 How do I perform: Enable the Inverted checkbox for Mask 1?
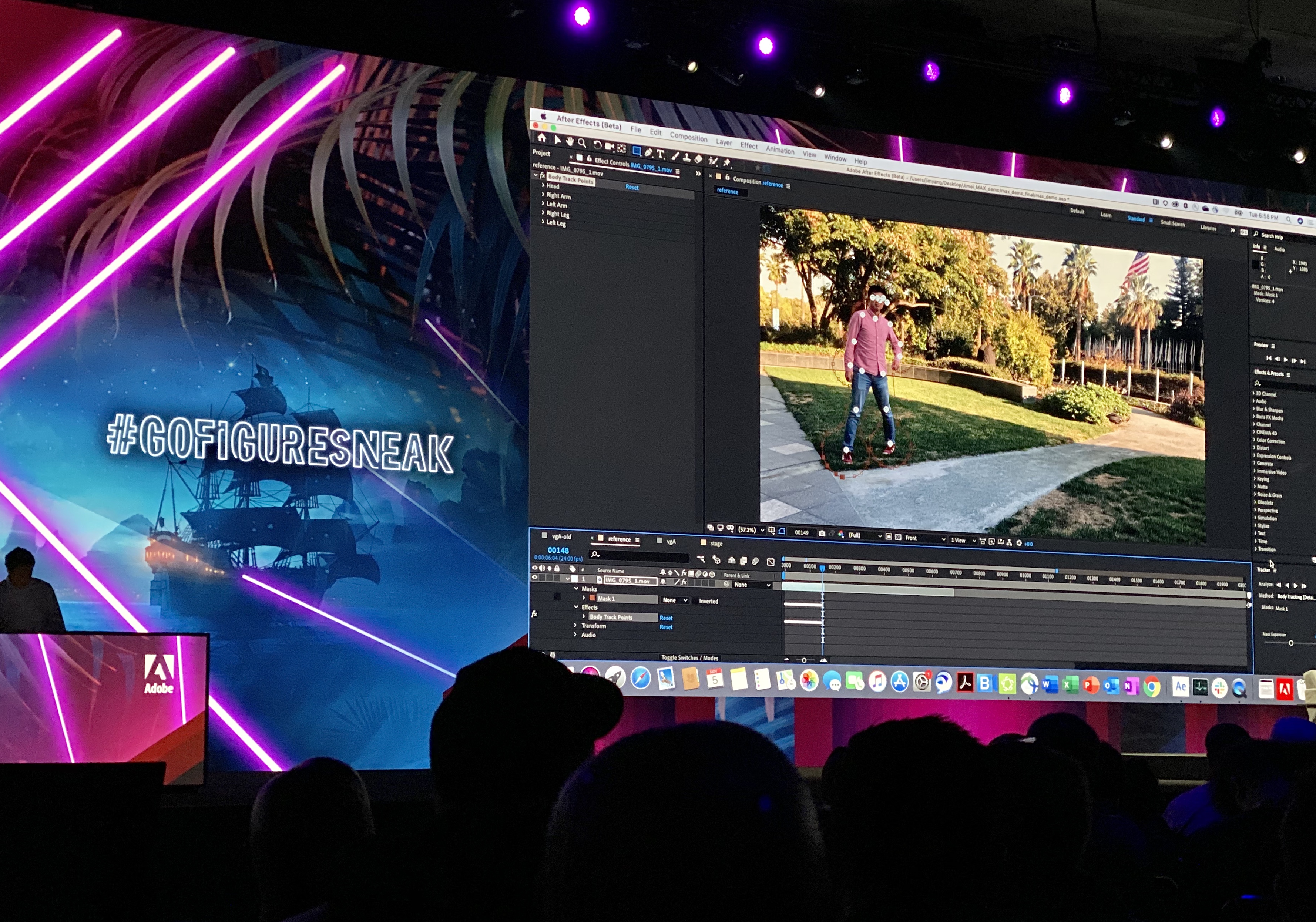(x=695, y=601)
